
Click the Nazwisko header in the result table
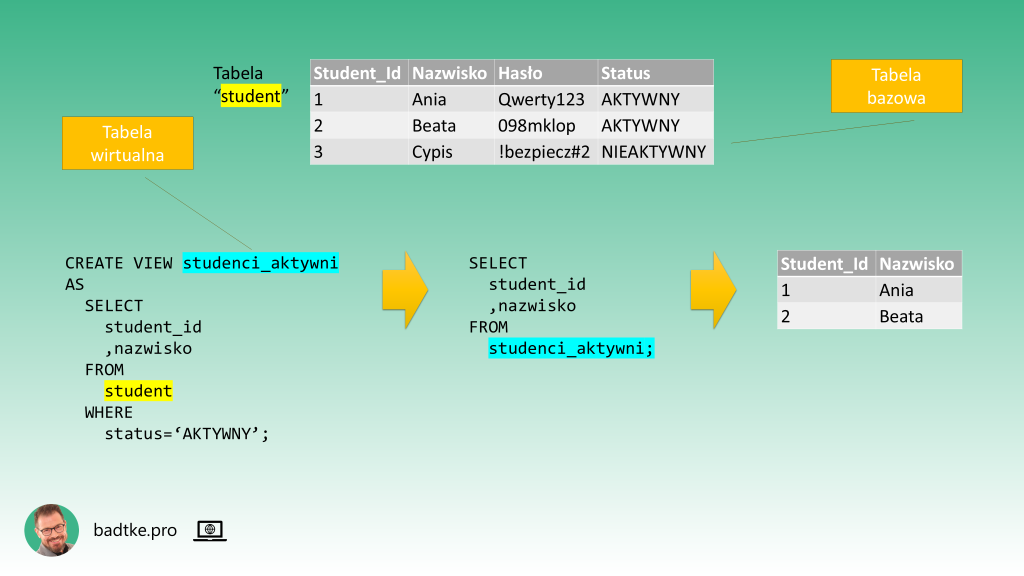917,264
